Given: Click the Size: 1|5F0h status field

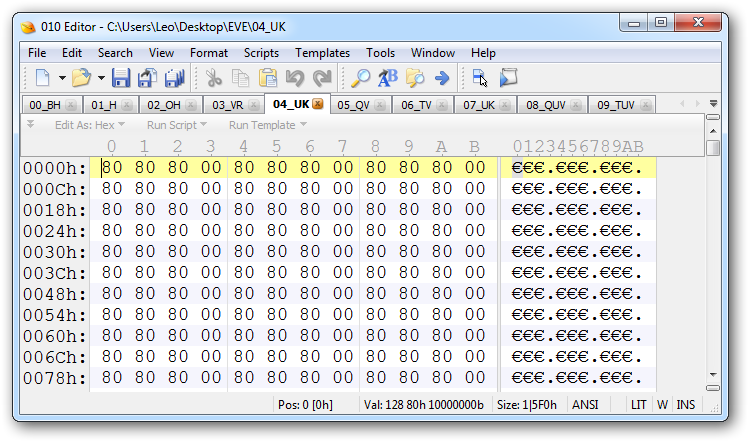Looking at the screenshot, I should 527,405.
